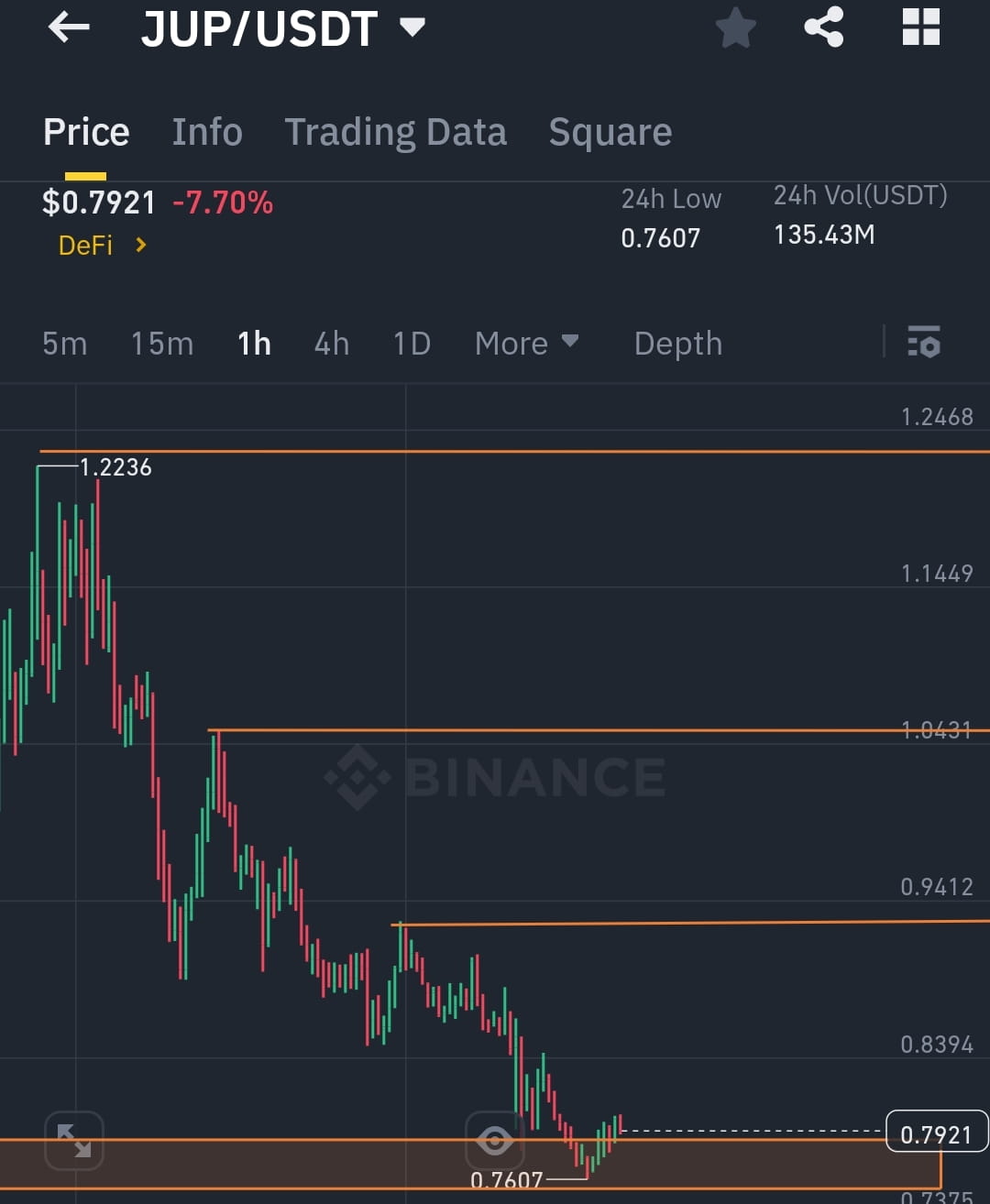Open chart indicator settings icon
This screenshot has height=1204, width=990.
tap(923, 342)
